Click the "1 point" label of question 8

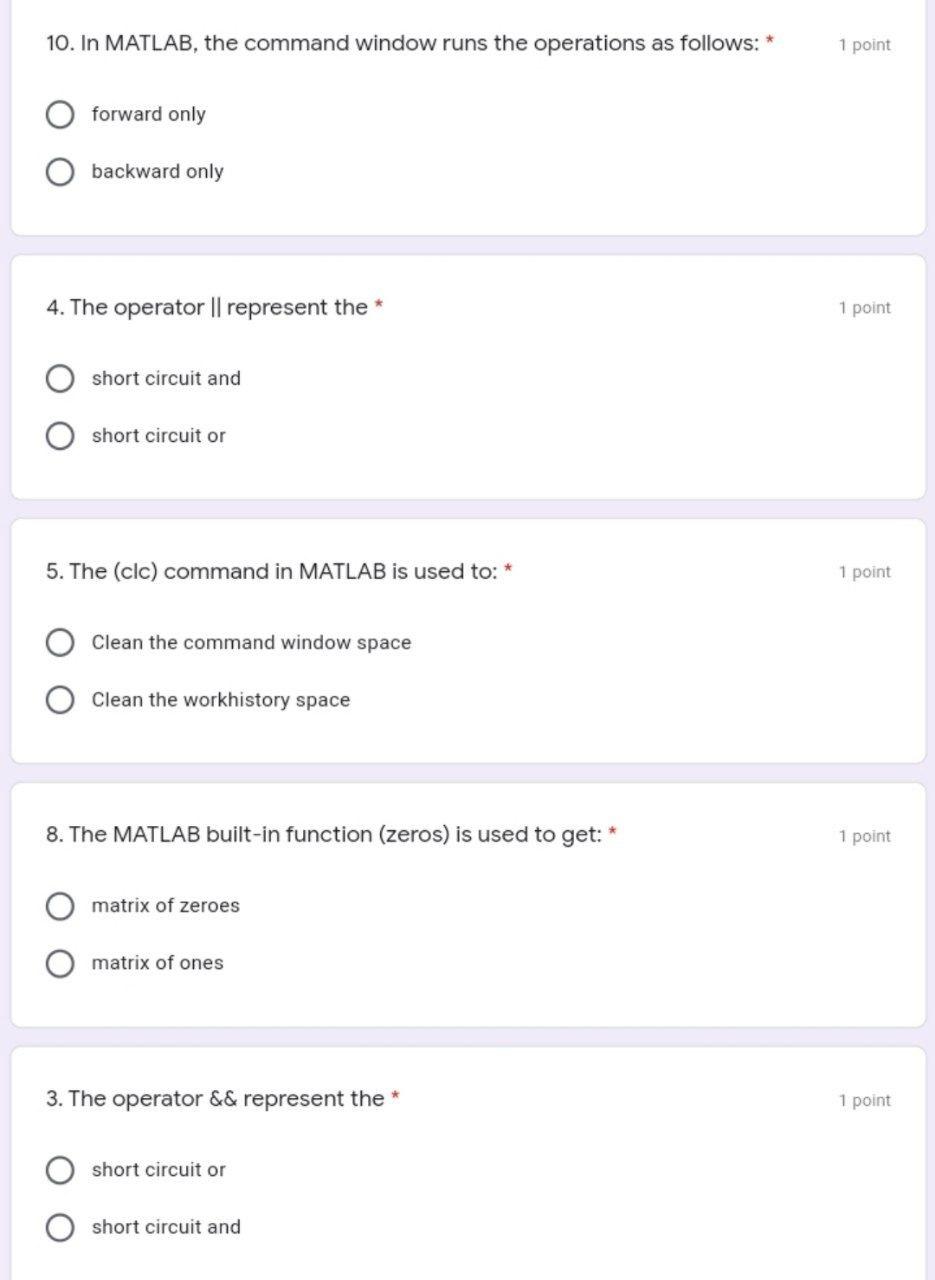pyautogui.click(x=864, y=836)
